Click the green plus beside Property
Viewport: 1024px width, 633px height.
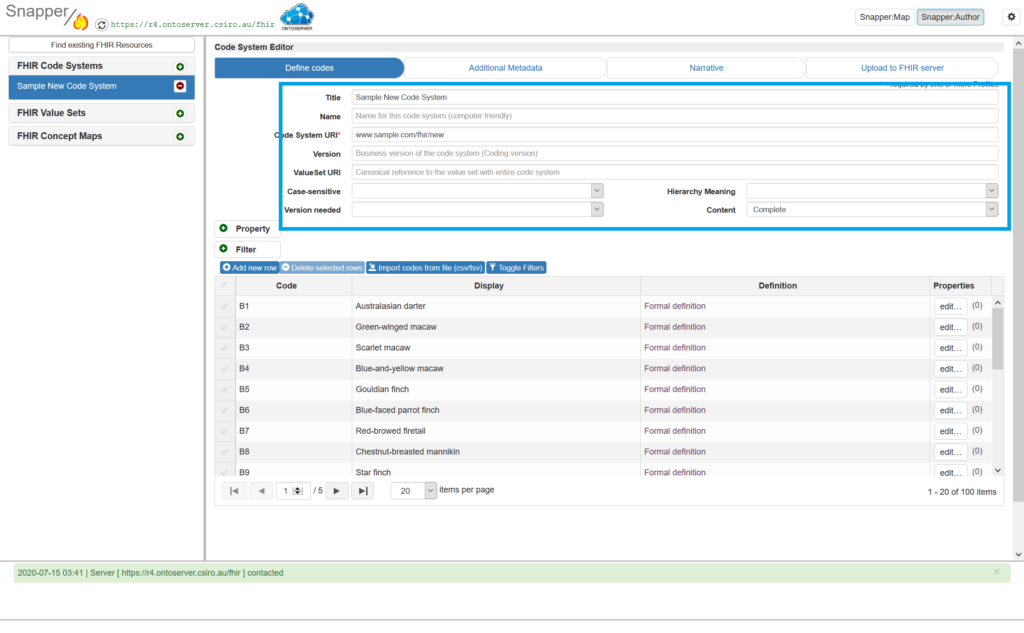[x=224, y=229]
